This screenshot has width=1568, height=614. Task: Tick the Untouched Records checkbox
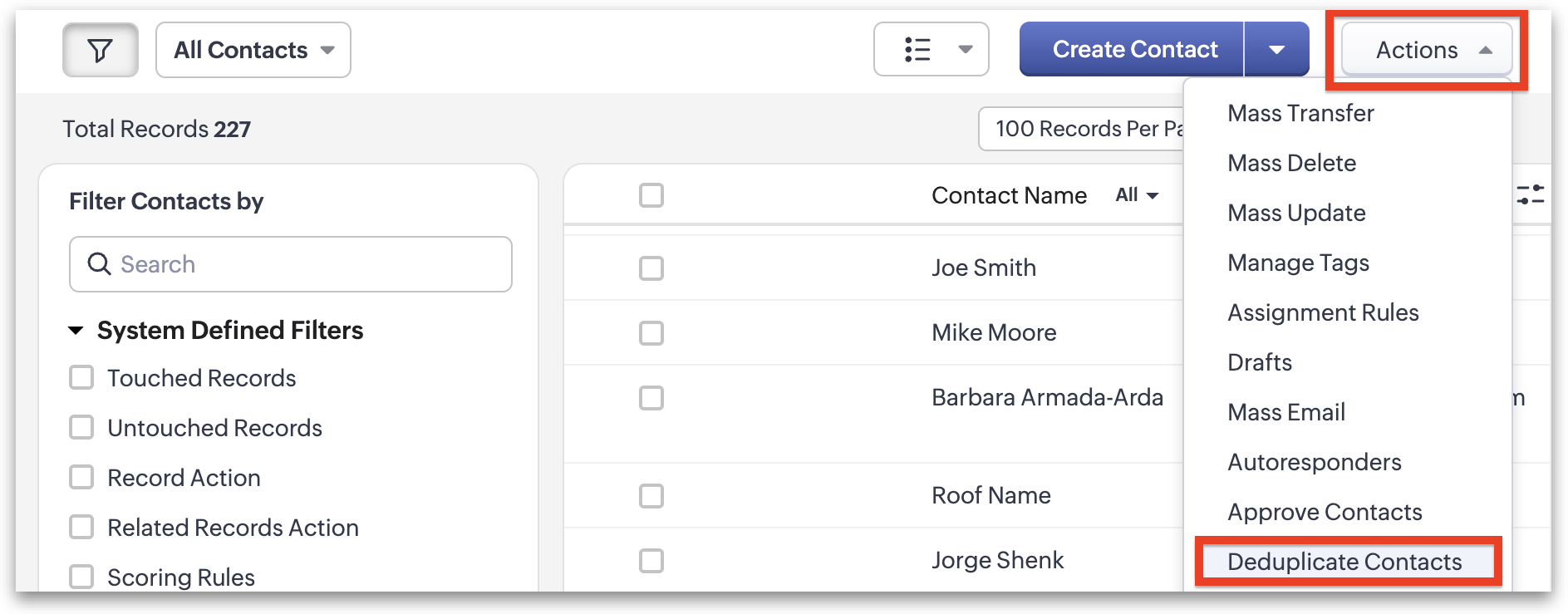click(81, 428)
